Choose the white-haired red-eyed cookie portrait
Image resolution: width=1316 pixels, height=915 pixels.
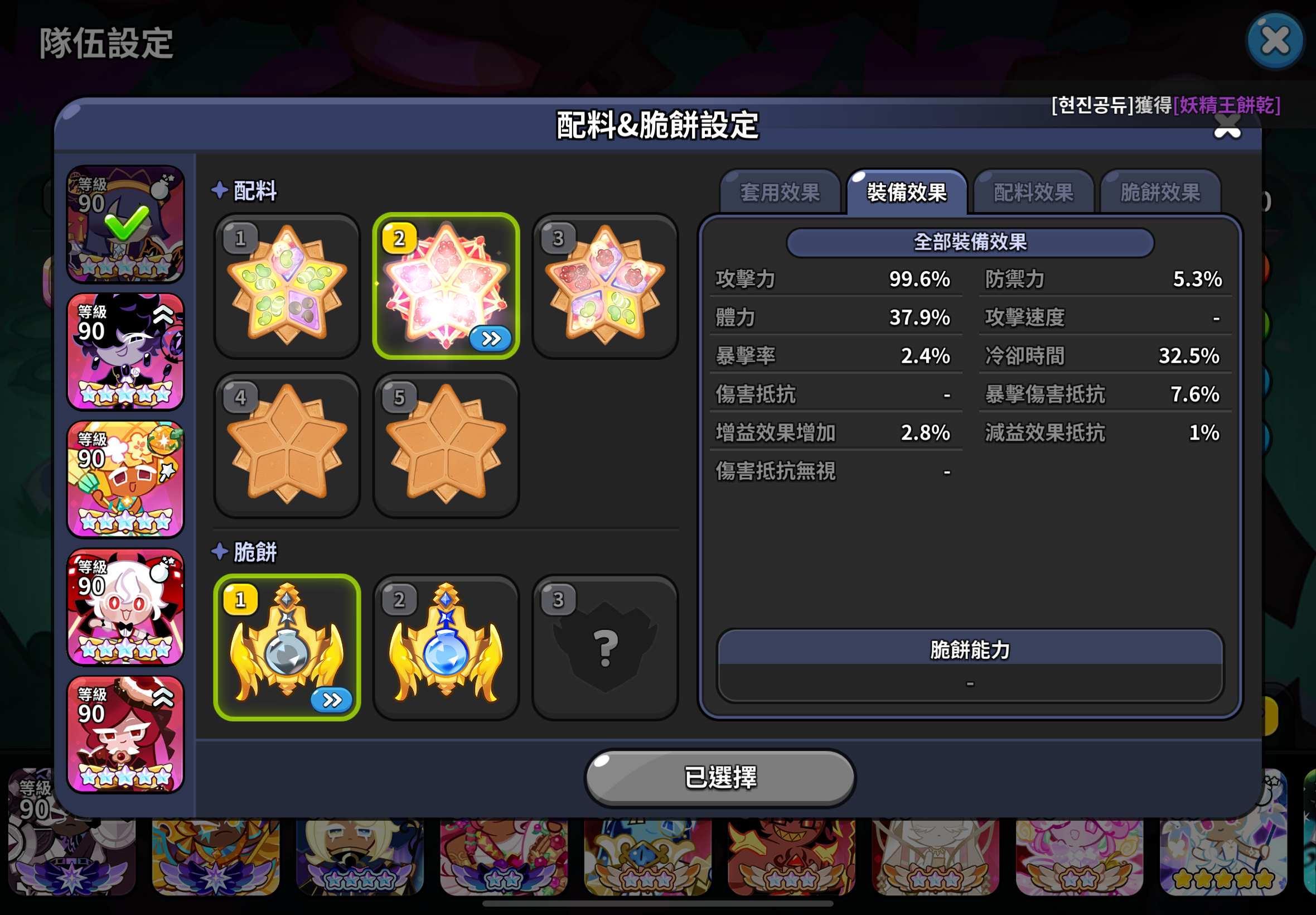(x=125, y=607)
